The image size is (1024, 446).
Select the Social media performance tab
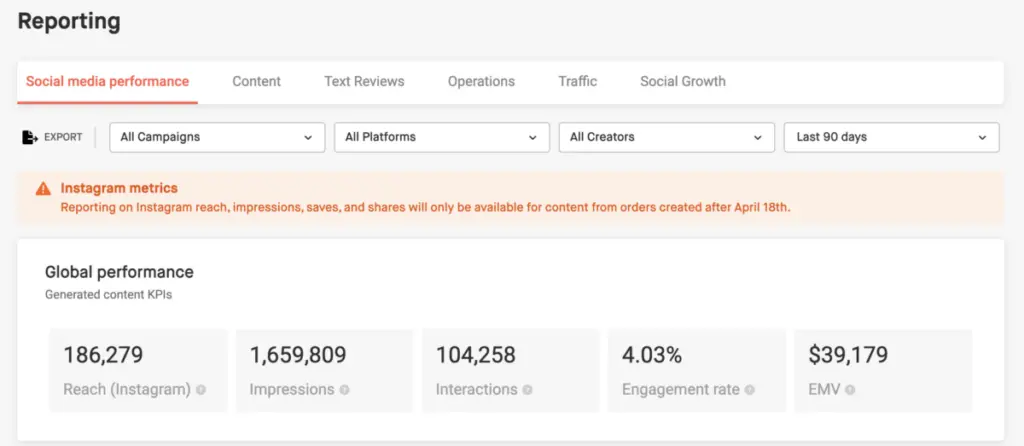pos(107,82)
